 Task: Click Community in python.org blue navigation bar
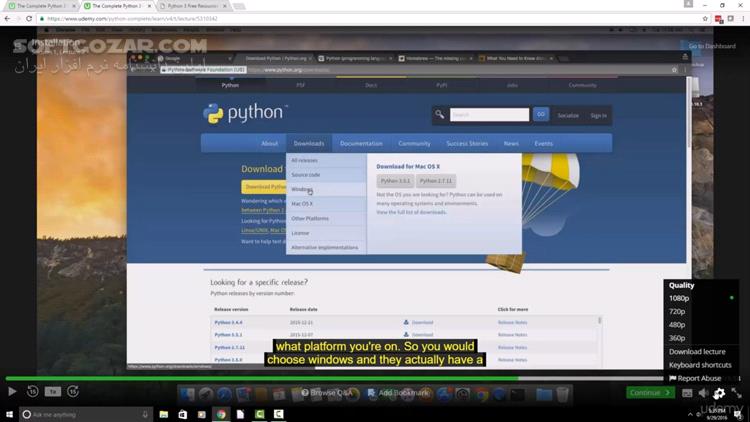pos(414,144)
